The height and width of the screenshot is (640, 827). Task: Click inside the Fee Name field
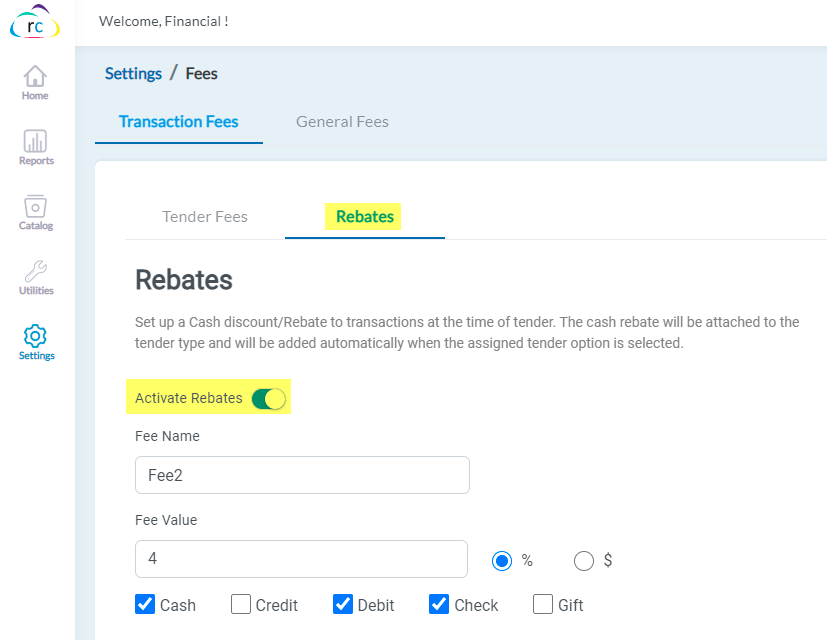tap(302, 475)
